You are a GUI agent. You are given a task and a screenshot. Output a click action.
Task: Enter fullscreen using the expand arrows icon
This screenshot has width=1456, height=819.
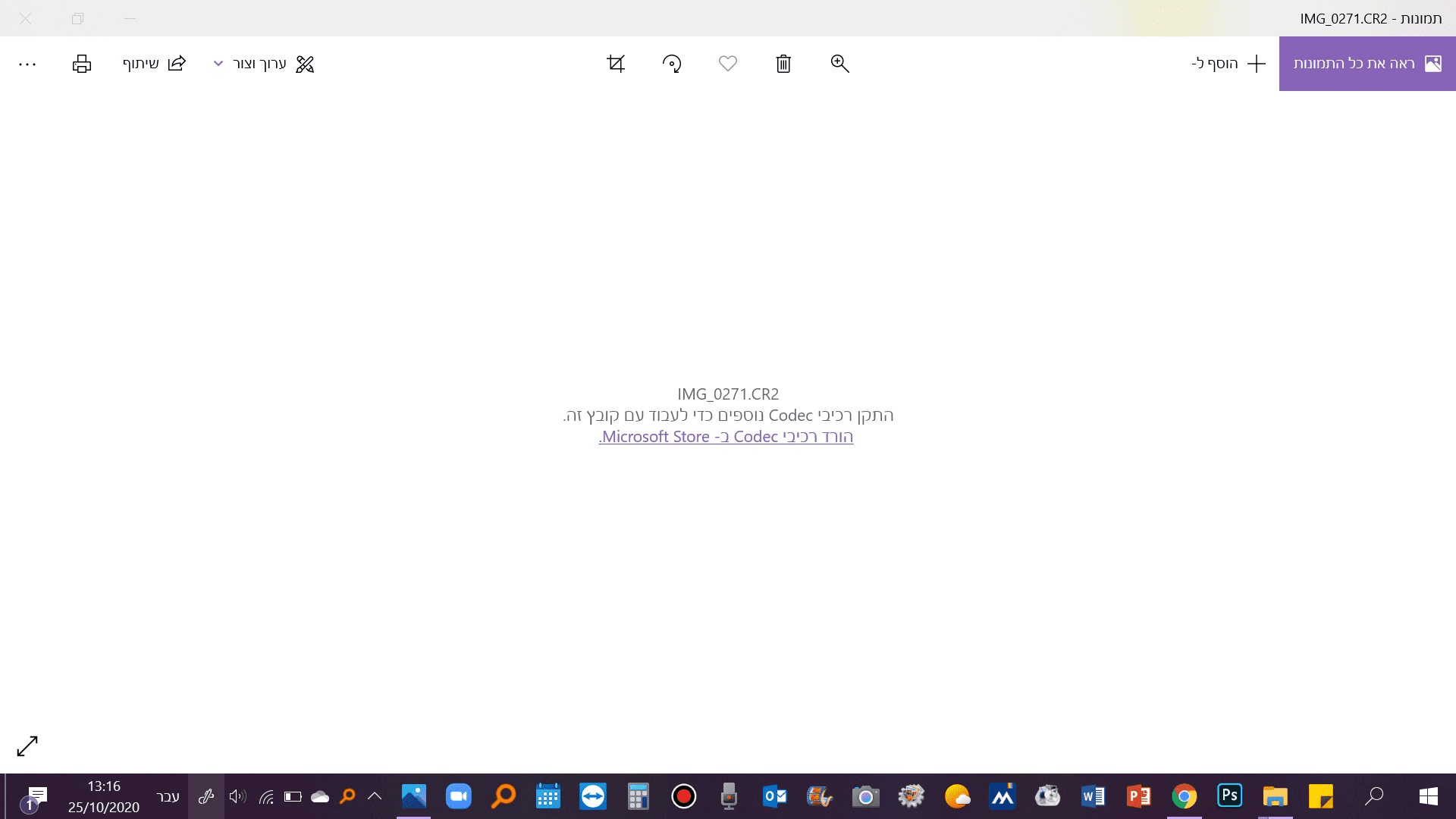coord(27,745)
